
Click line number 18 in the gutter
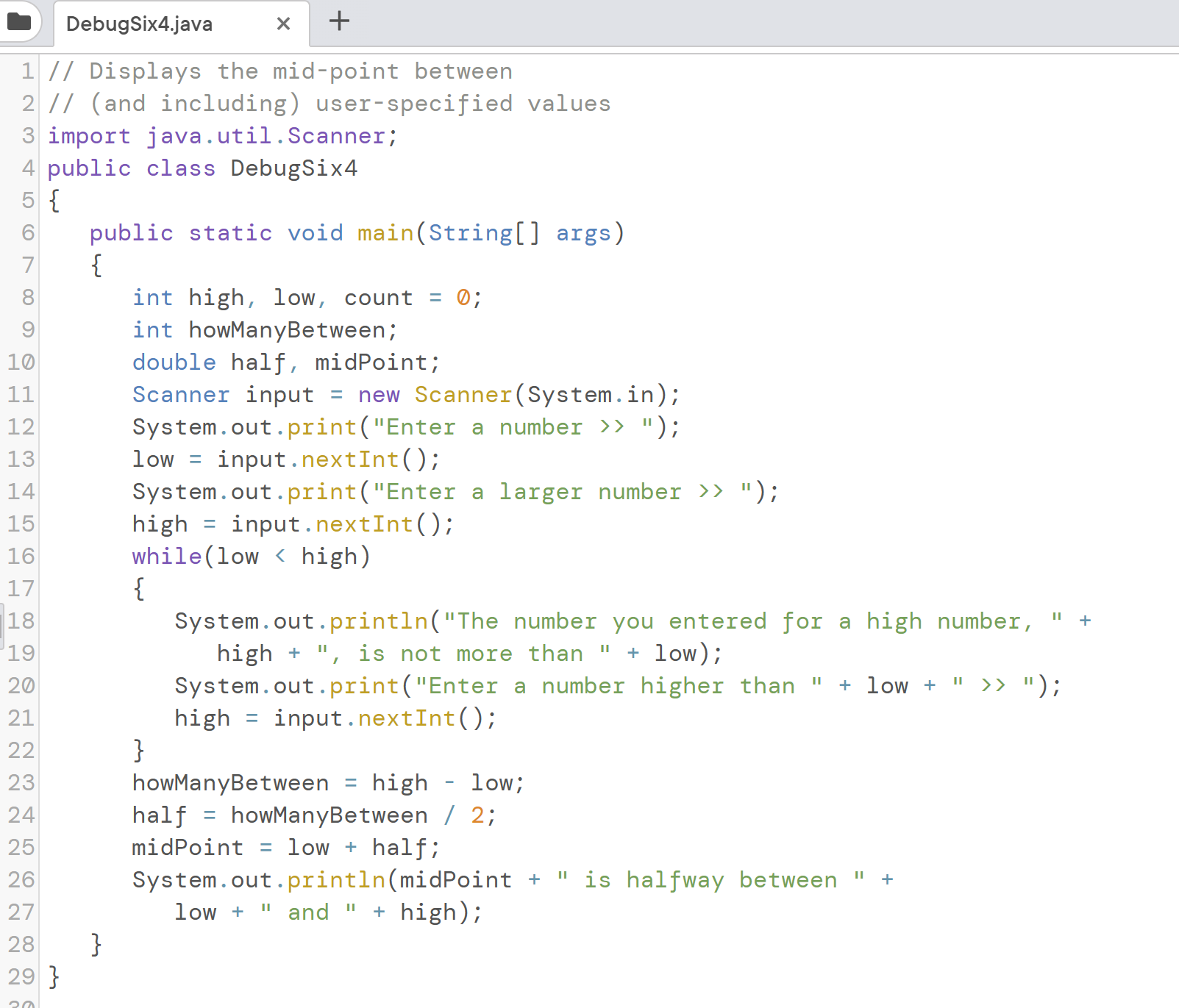[21, 621]
